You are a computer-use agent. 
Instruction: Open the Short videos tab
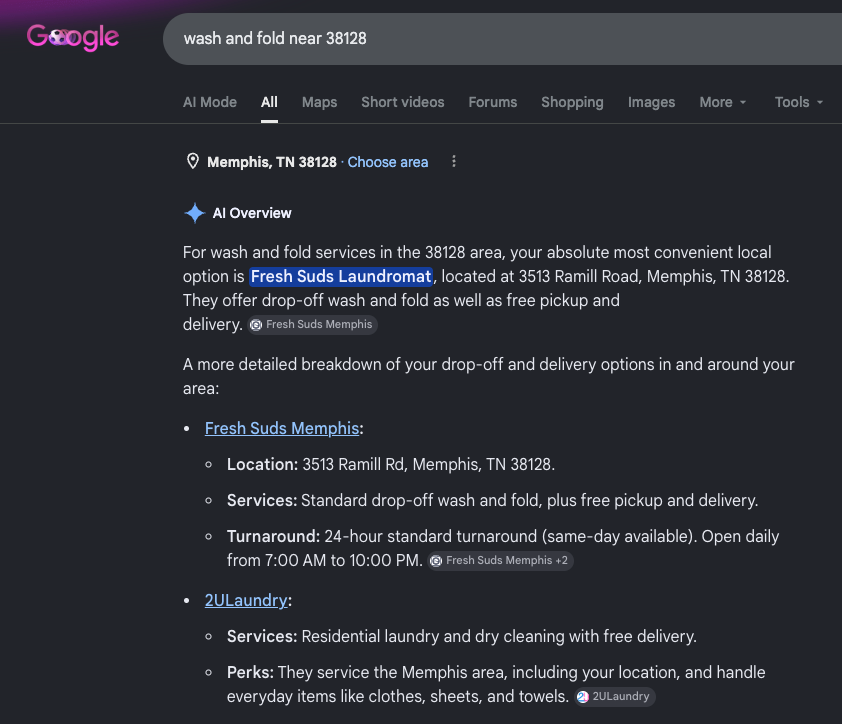point(403,102)
